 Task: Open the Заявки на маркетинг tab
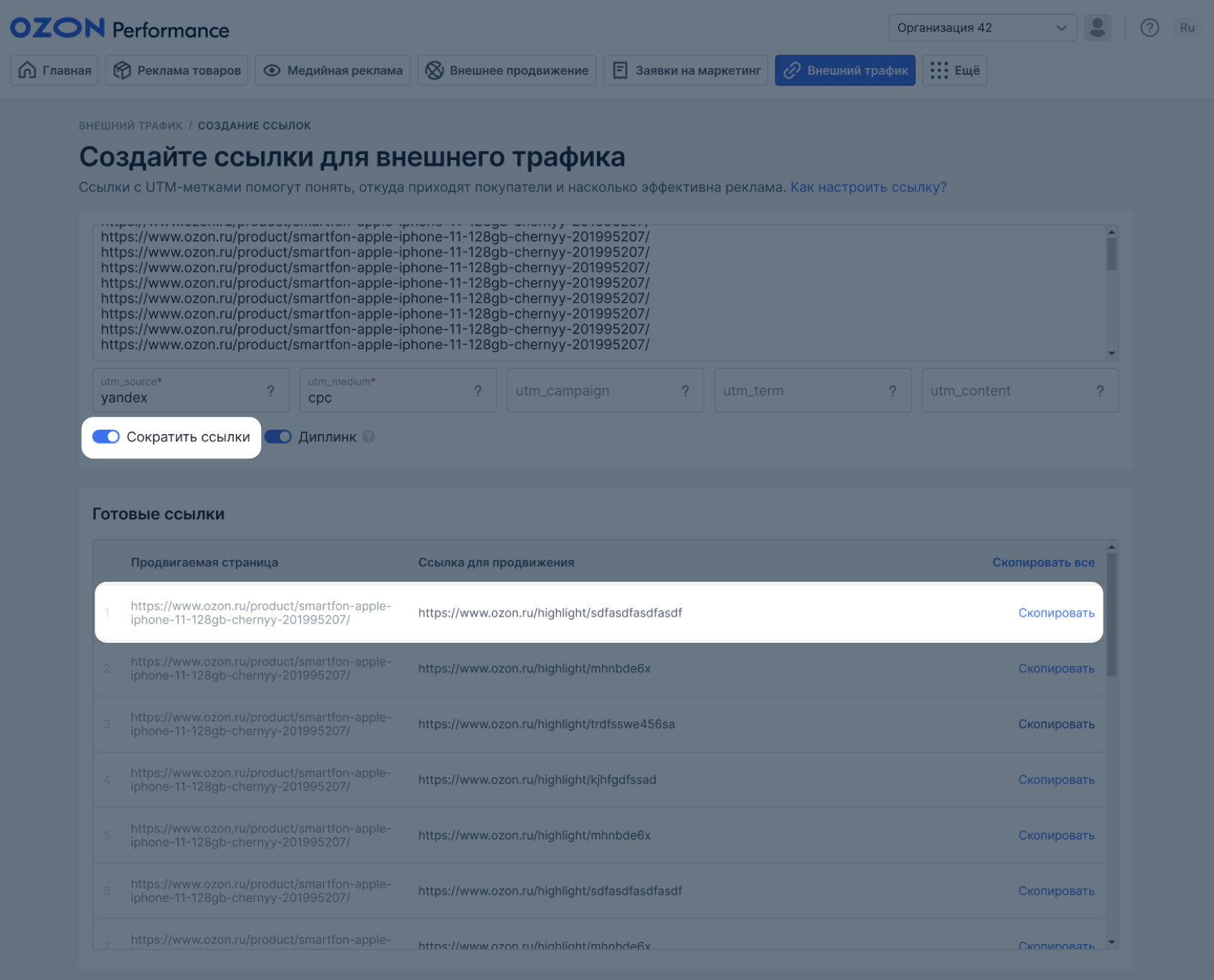(x=686, y=70)
